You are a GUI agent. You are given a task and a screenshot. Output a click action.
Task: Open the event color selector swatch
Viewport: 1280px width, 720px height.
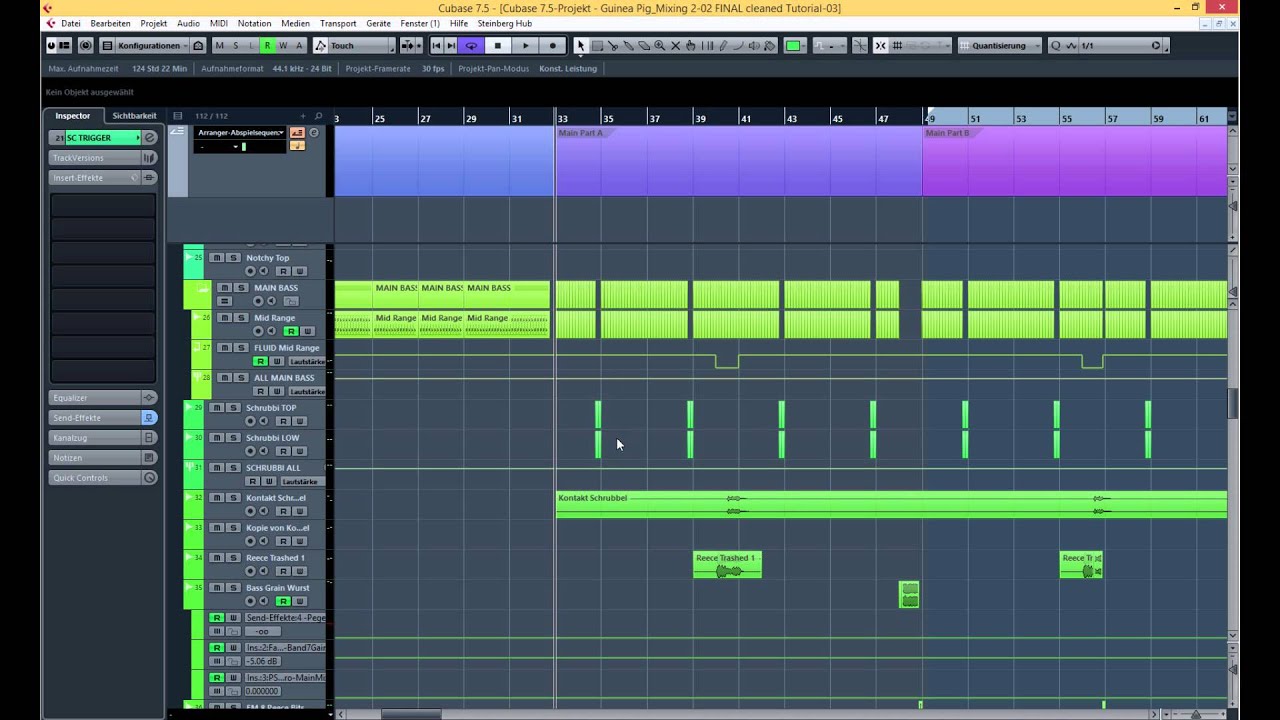[x=793, y=46]
